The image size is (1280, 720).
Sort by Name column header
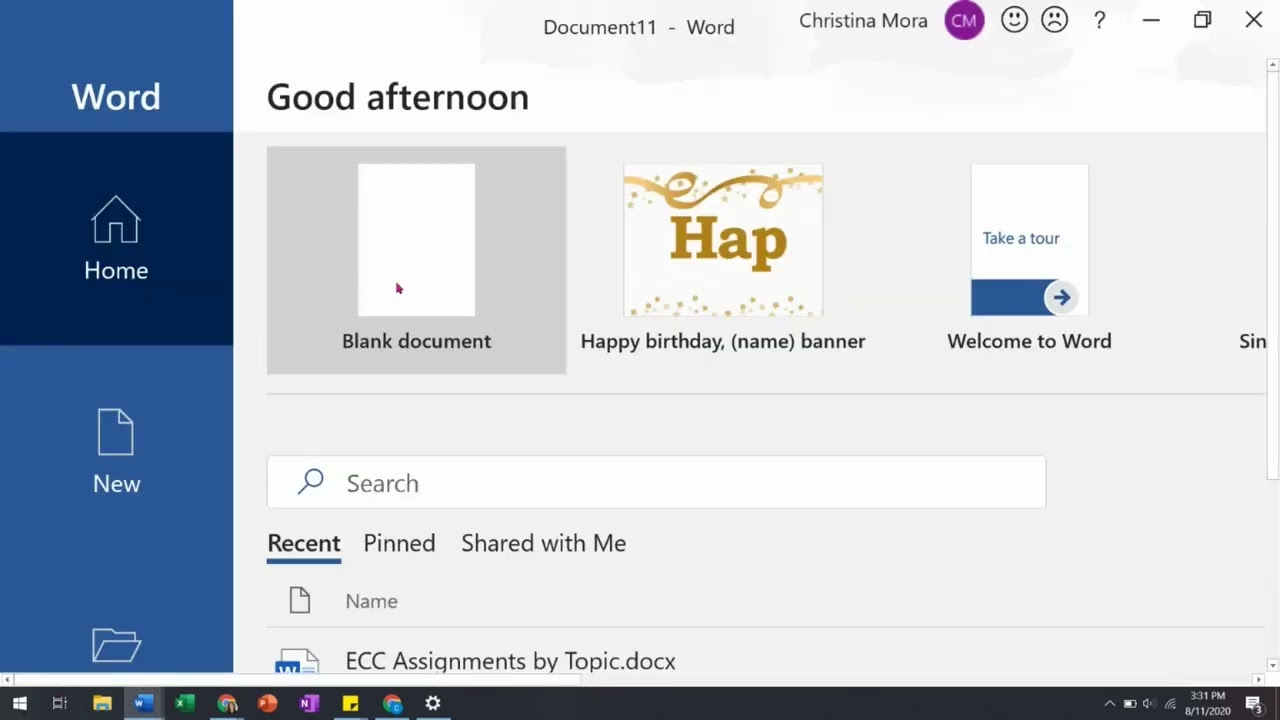coord(371,601)
